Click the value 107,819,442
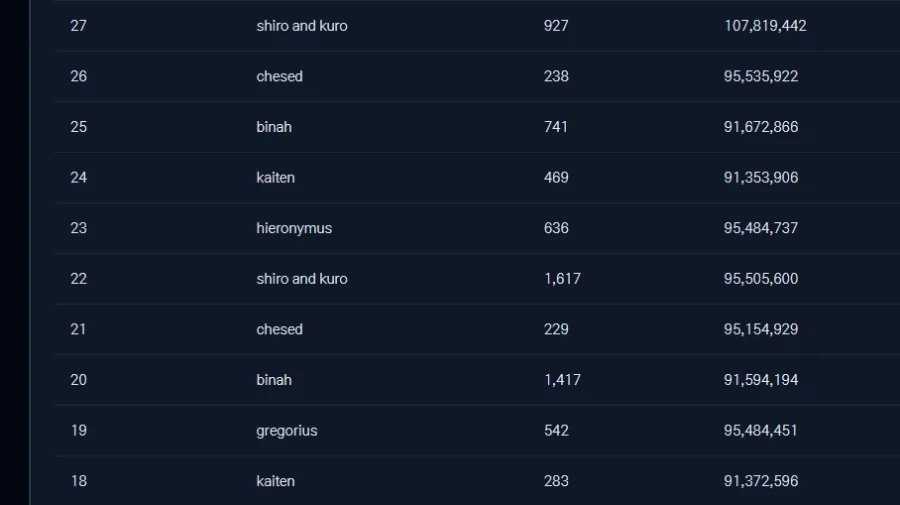 coord(765,26)
